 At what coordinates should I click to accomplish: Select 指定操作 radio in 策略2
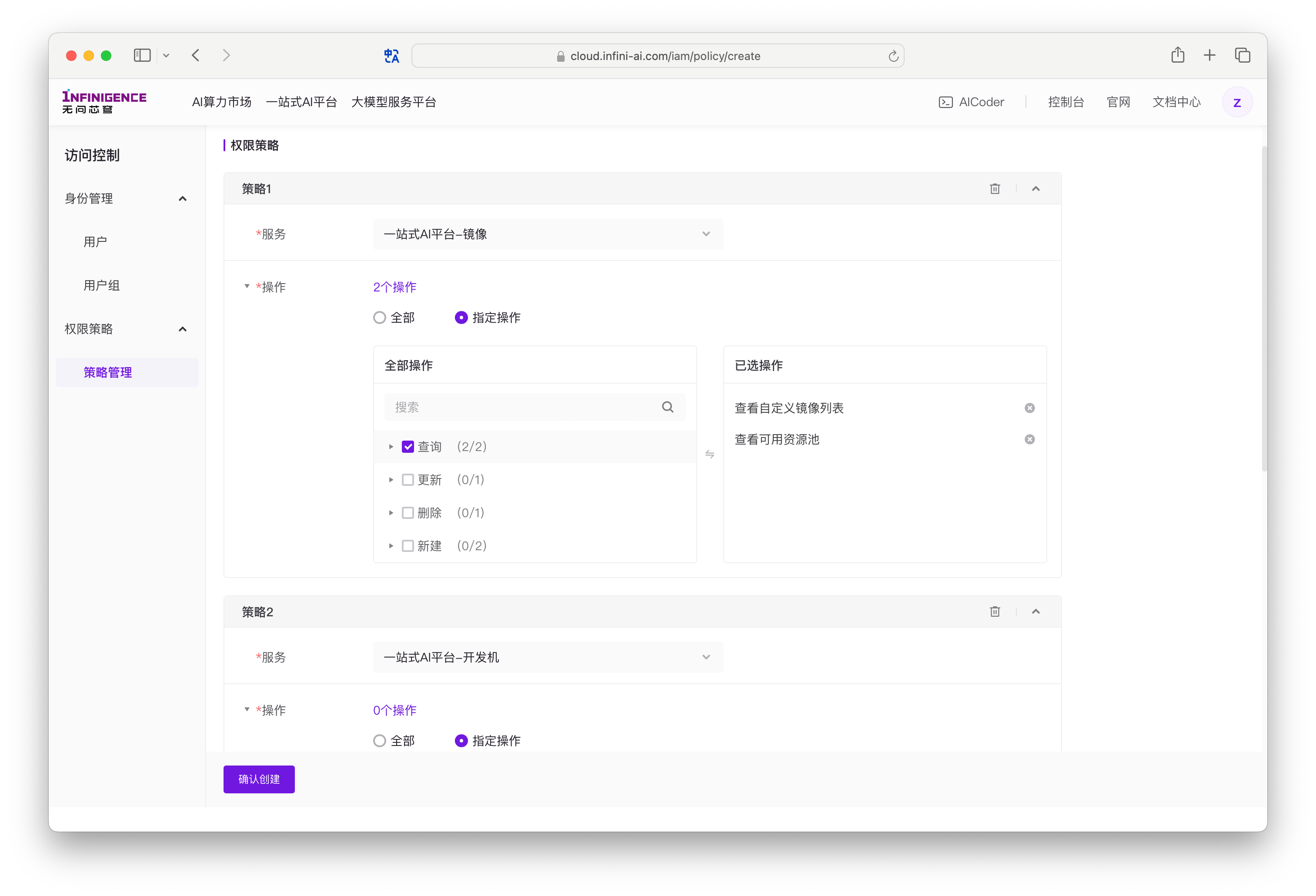(x=461, y=741)
